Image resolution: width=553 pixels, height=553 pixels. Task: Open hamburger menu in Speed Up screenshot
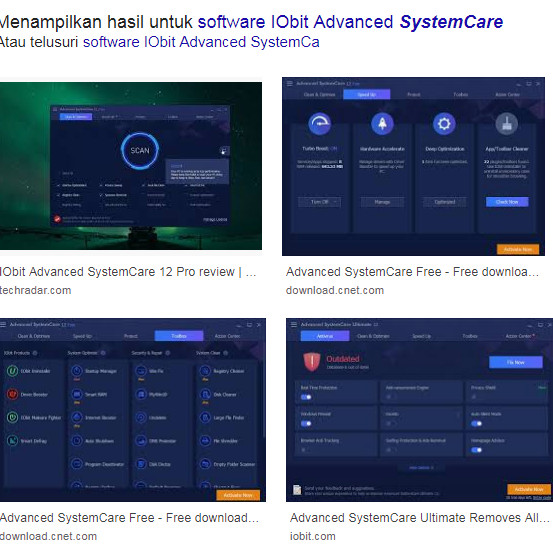[x=290, y=83]
